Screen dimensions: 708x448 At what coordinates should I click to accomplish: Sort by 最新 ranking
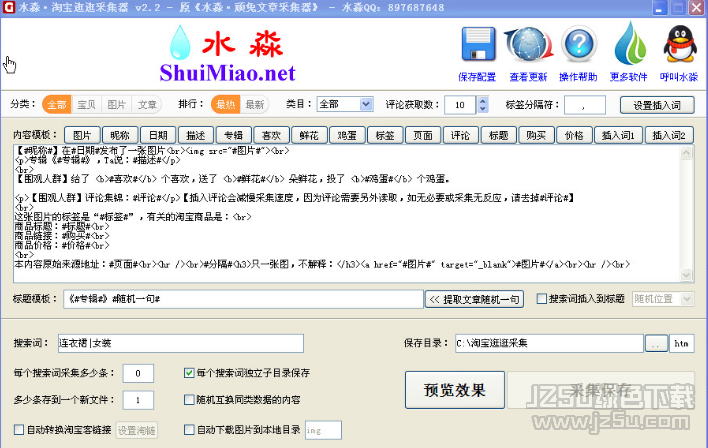pyautogui.click(x=255, y=104)
